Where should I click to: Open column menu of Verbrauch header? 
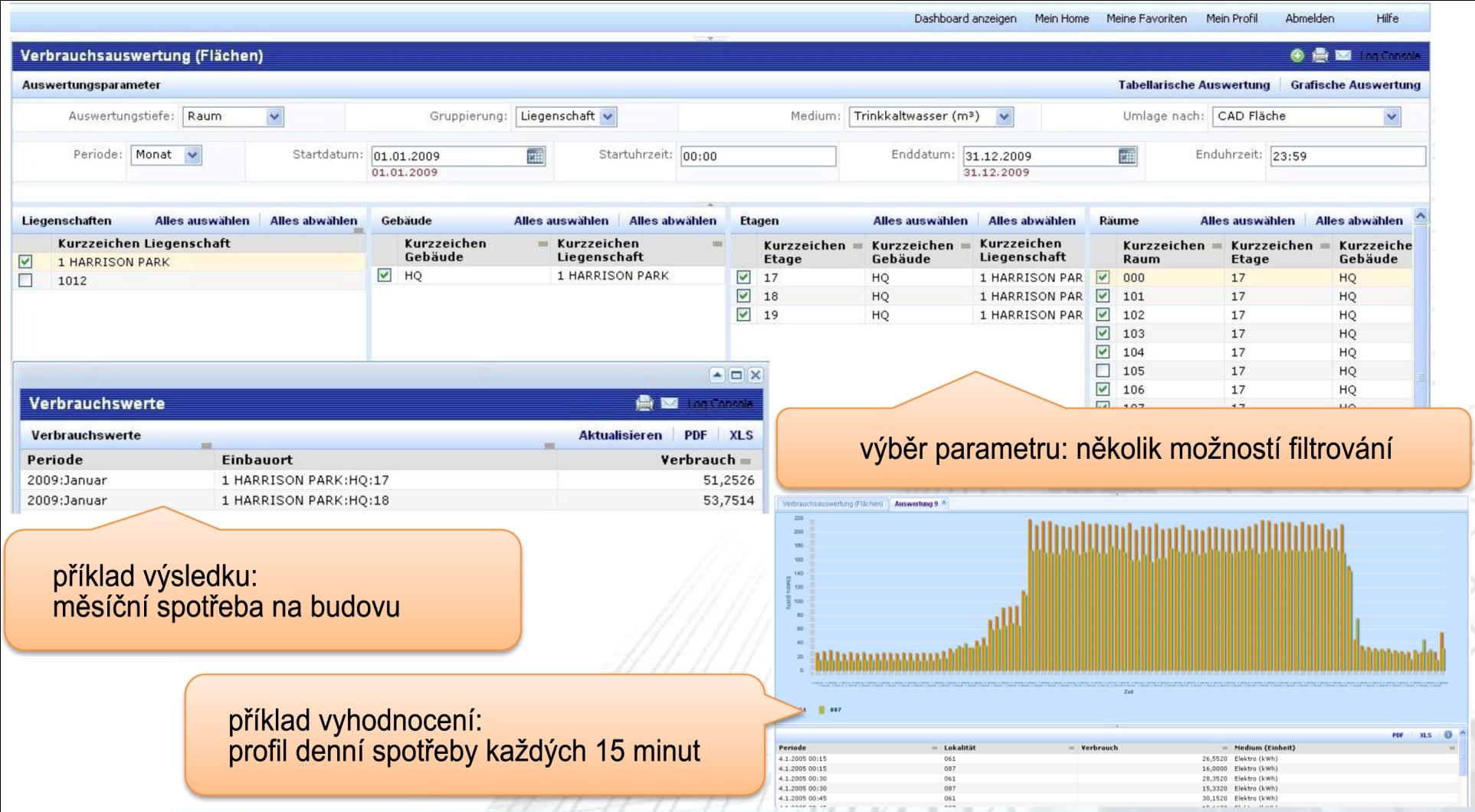[746, 460]
